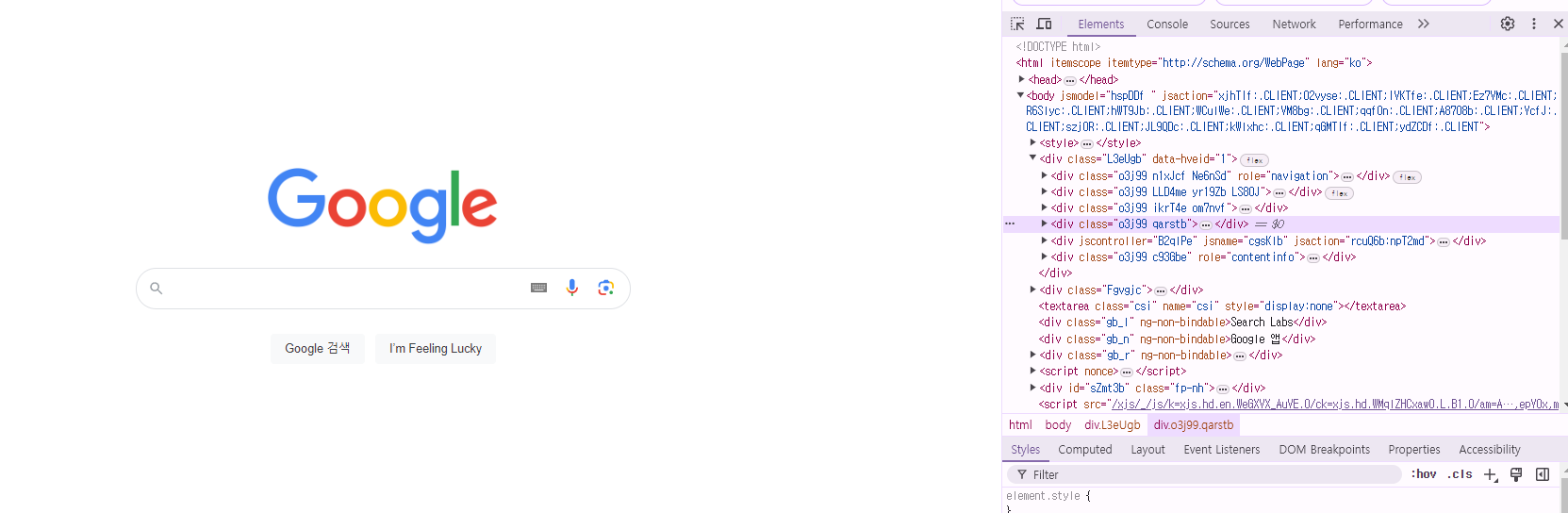Expand the style node arrow
The image size is (1568, 513).
click(1033, 142)
